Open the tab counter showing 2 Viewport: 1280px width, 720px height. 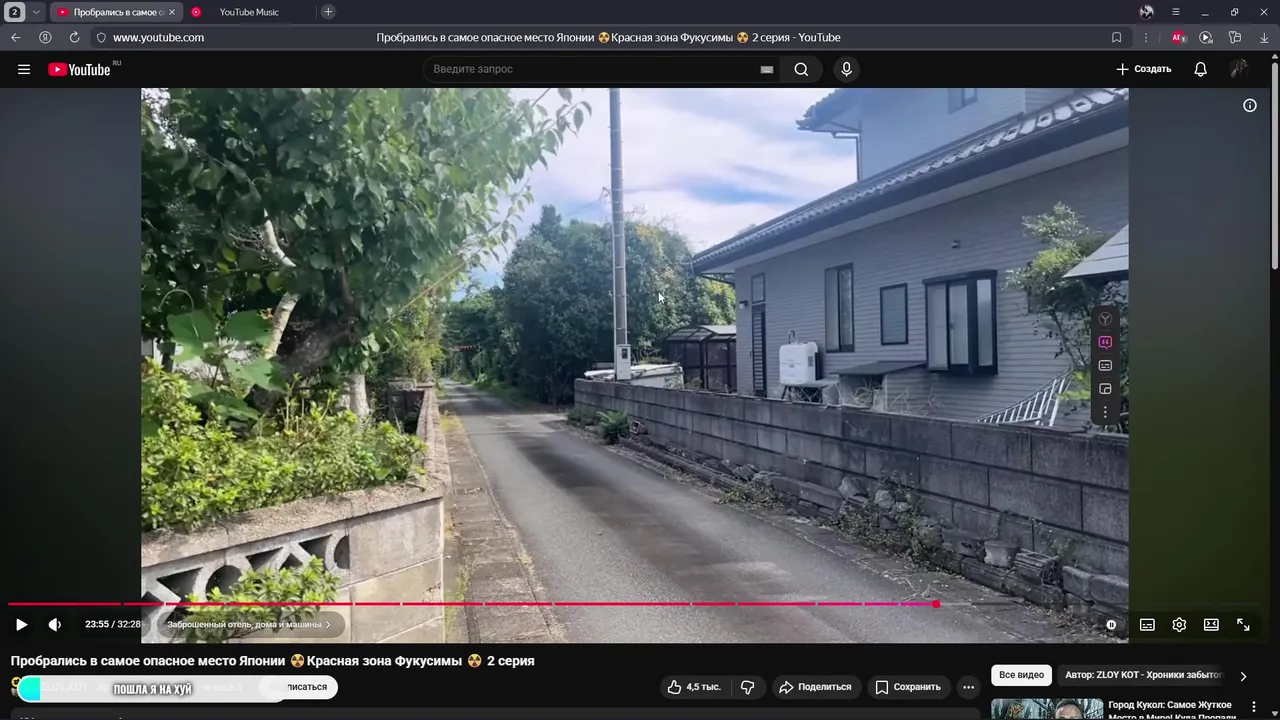coord(15,12)
